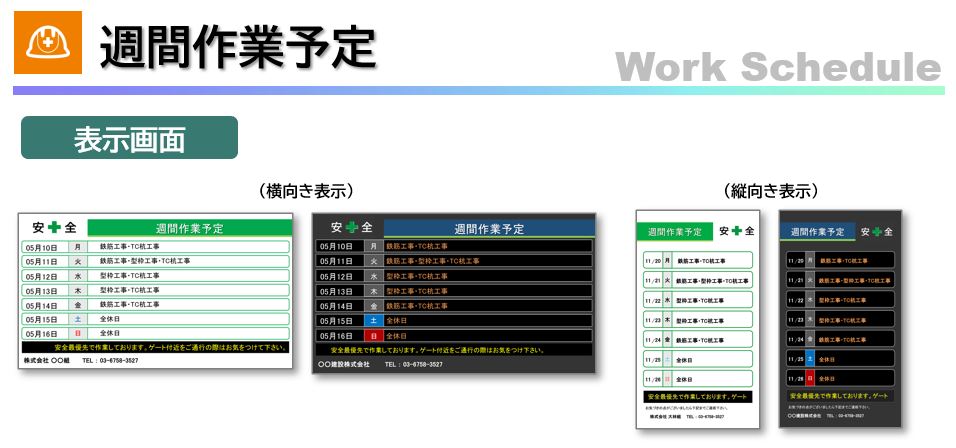The image size is (956, 448).
Task: Click red 日 badge in dark landscape schedule
Action: pyautogui.click(x=373, y=336)
